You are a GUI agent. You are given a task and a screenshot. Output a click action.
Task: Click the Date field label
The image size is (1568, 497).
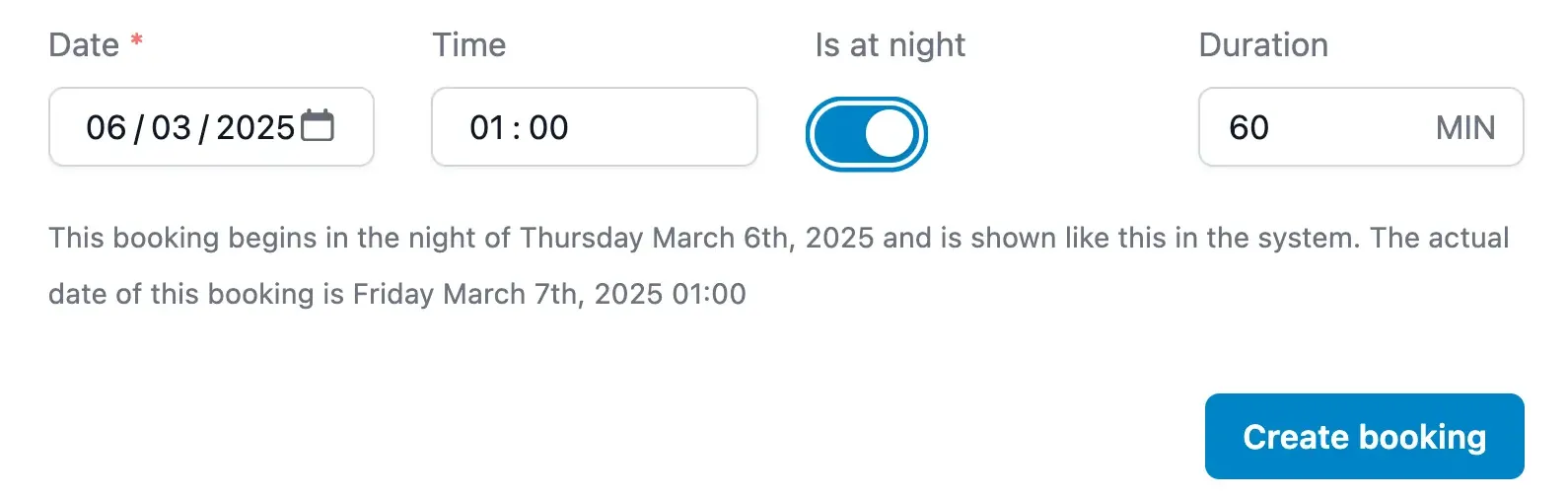84,45
